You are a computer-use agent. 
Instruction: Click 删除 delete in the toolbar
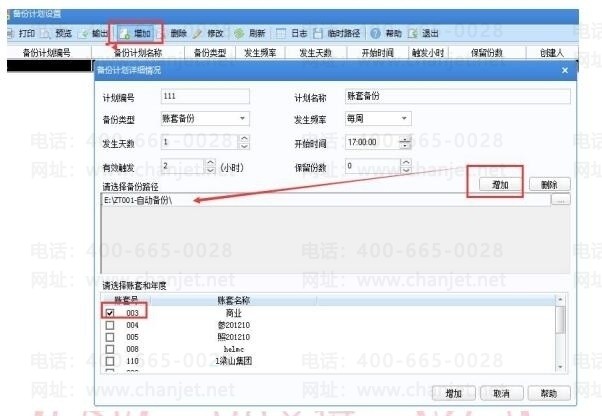click(178, 33)
